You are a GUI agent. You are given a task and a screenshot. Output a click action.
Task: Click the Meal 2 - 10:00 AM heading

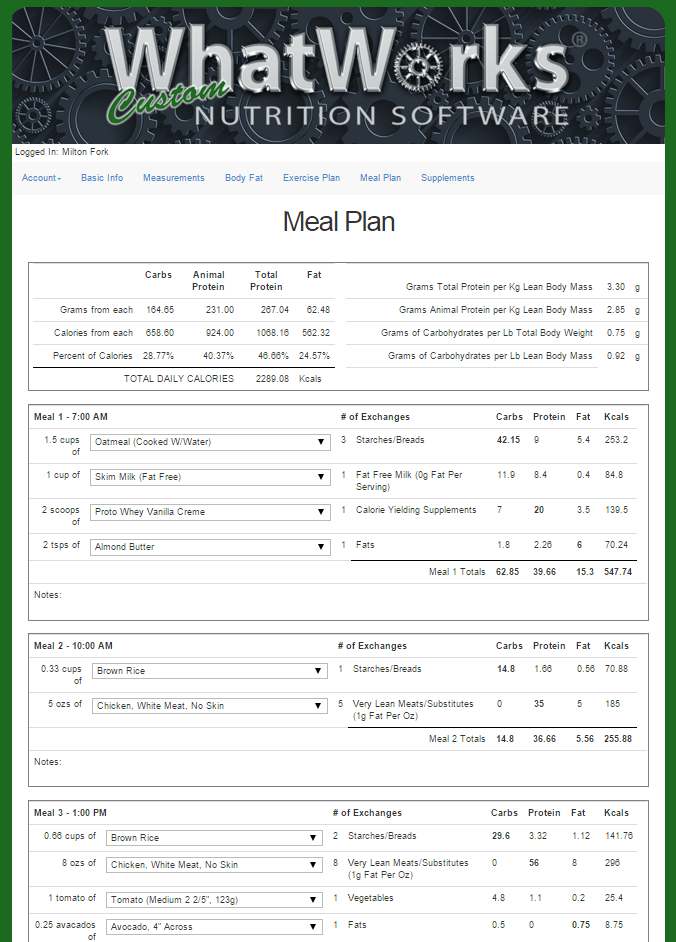click(73, 646)
